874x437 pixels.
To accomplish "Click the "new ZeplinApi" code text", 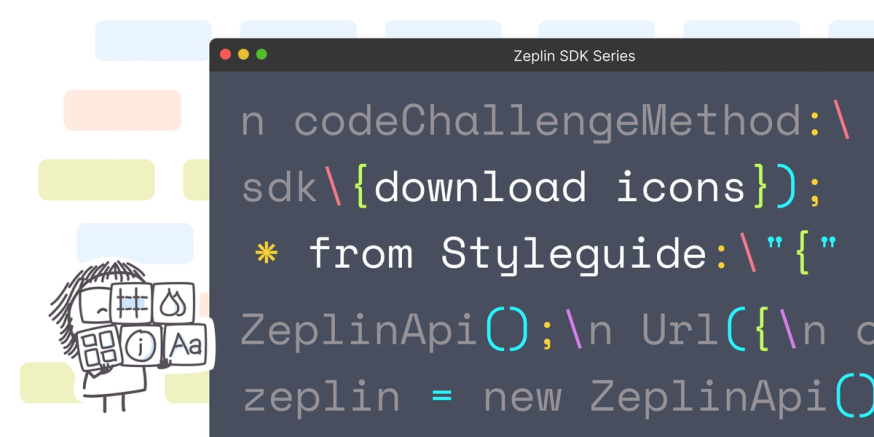I will point(655,396).
